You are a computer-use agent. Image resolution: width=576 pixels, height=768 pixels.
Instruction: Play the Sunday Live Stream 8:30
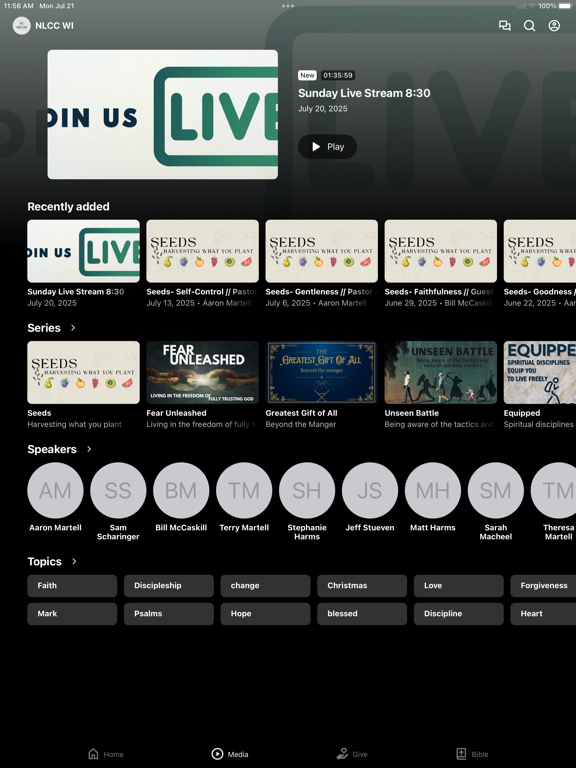tap(327, 146)
